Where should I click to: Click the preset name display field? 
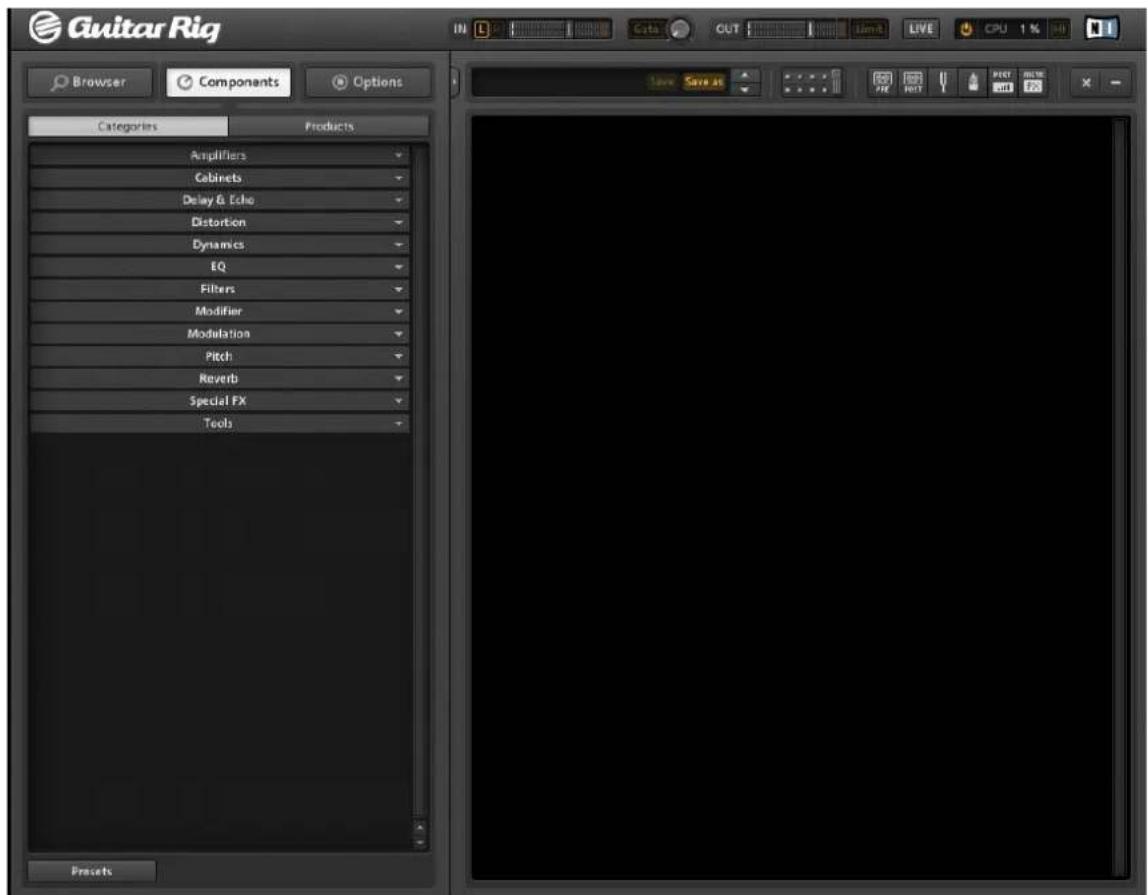pyautogui.click(x=560, y=82)
